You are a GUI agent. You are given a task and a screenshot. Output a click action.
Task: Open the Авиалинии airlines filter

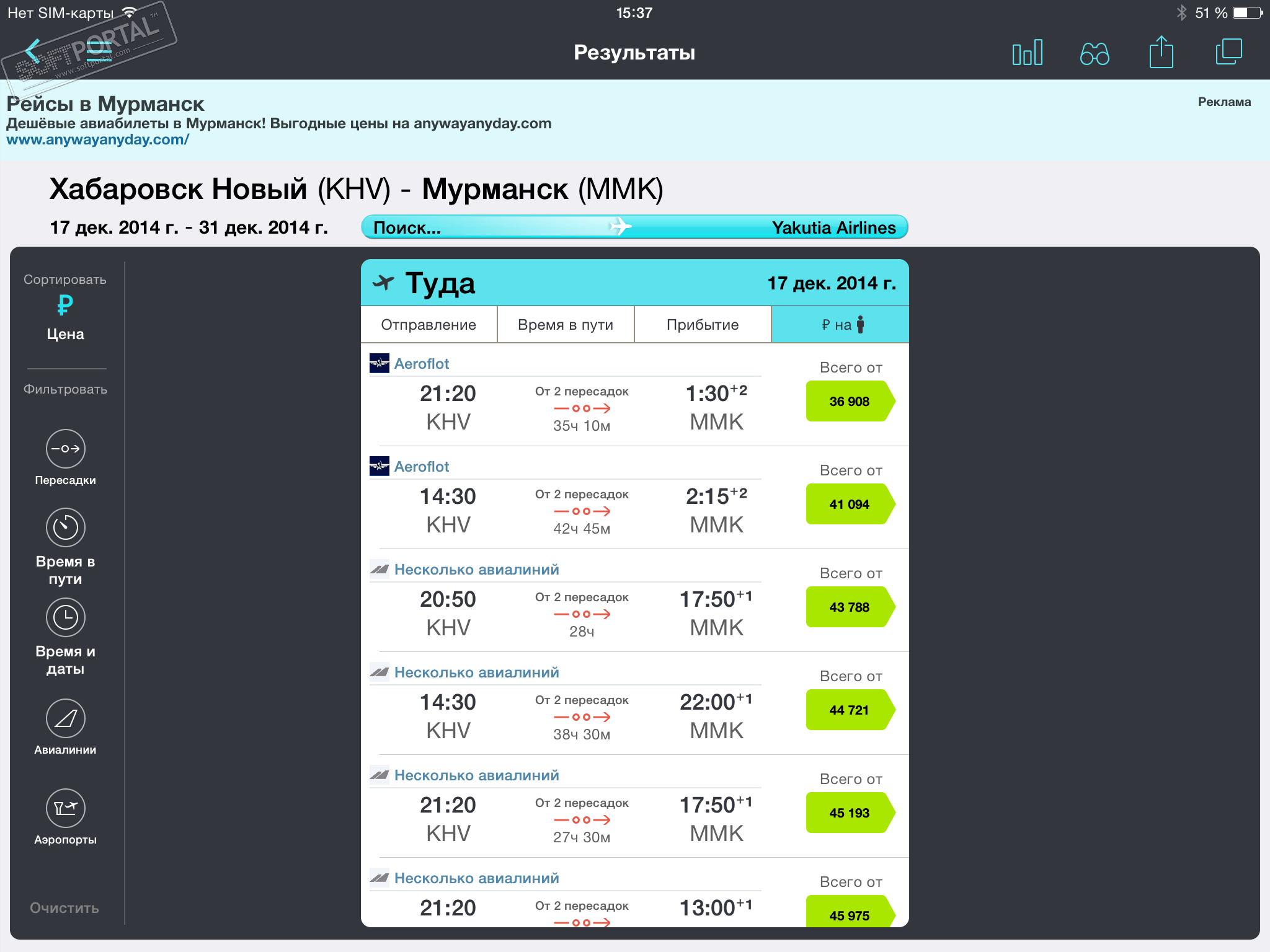tap(65, 719)
